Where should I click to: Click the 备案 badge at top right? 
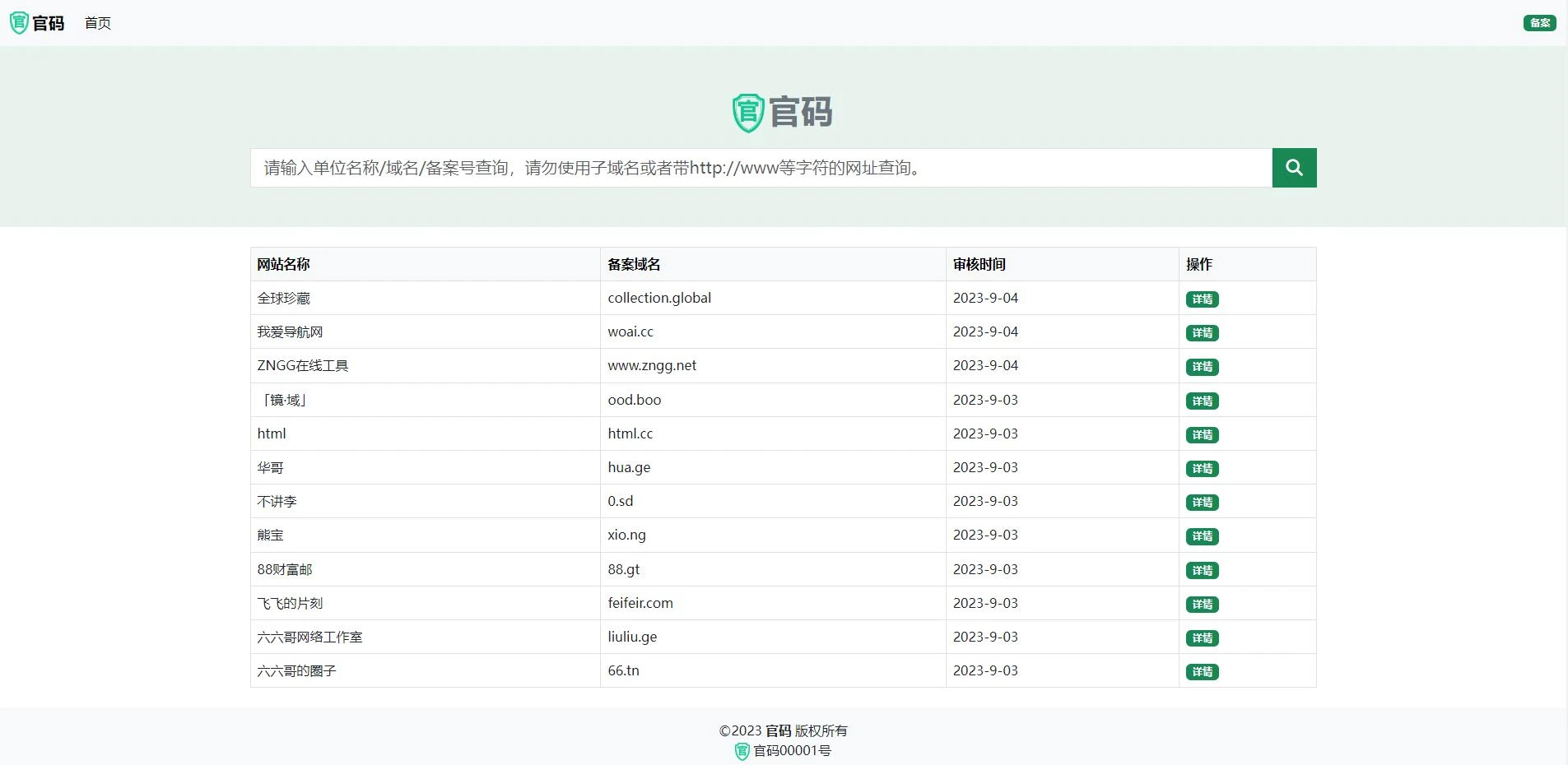coord(1539,23)
